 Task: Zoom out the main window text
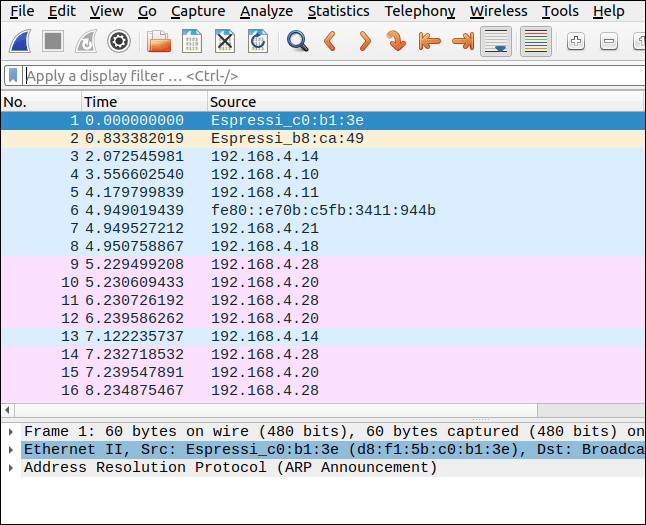point(609,41)
